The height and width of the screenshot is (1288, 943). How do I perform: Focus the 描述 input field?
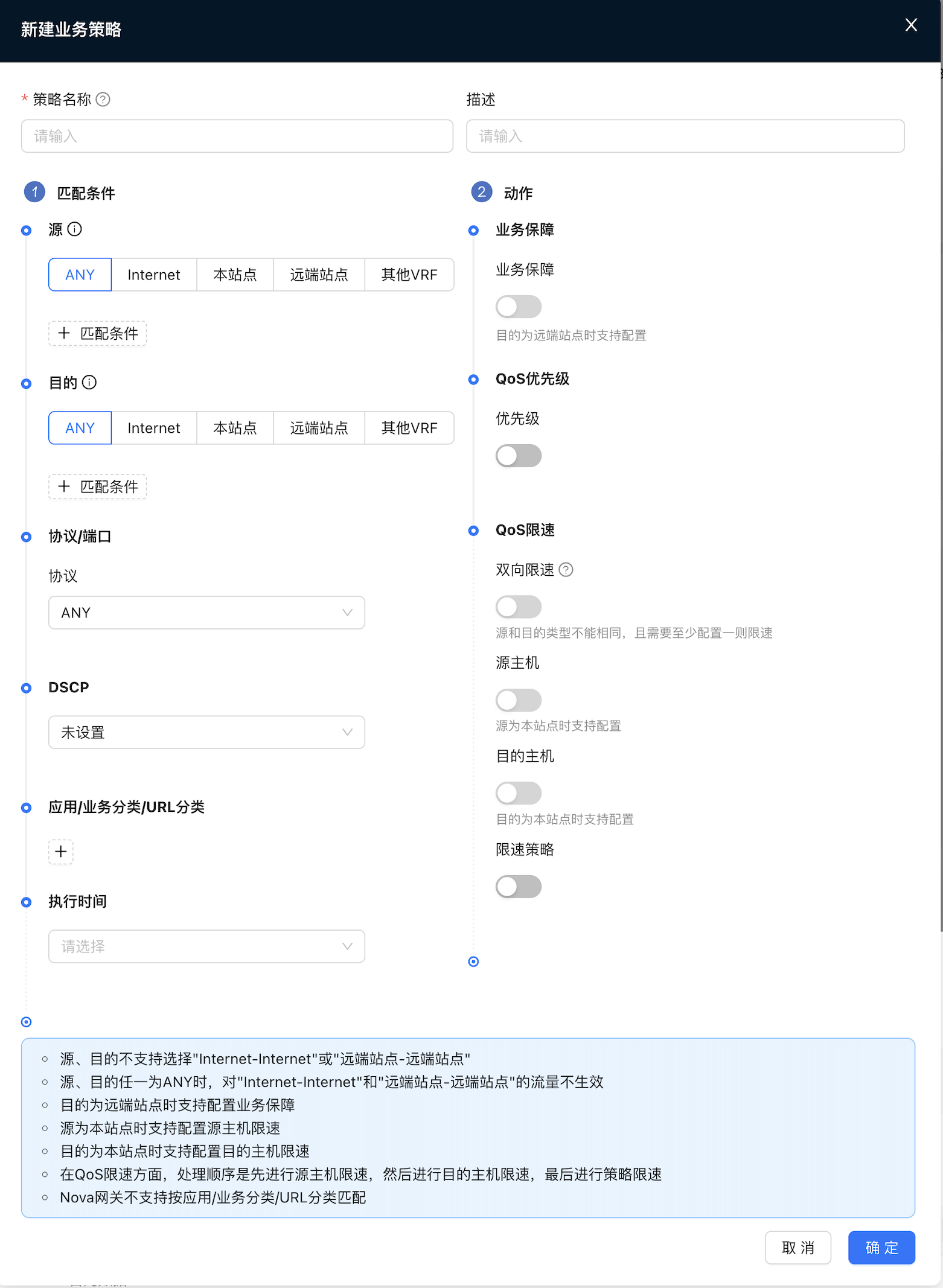point(685,136)
